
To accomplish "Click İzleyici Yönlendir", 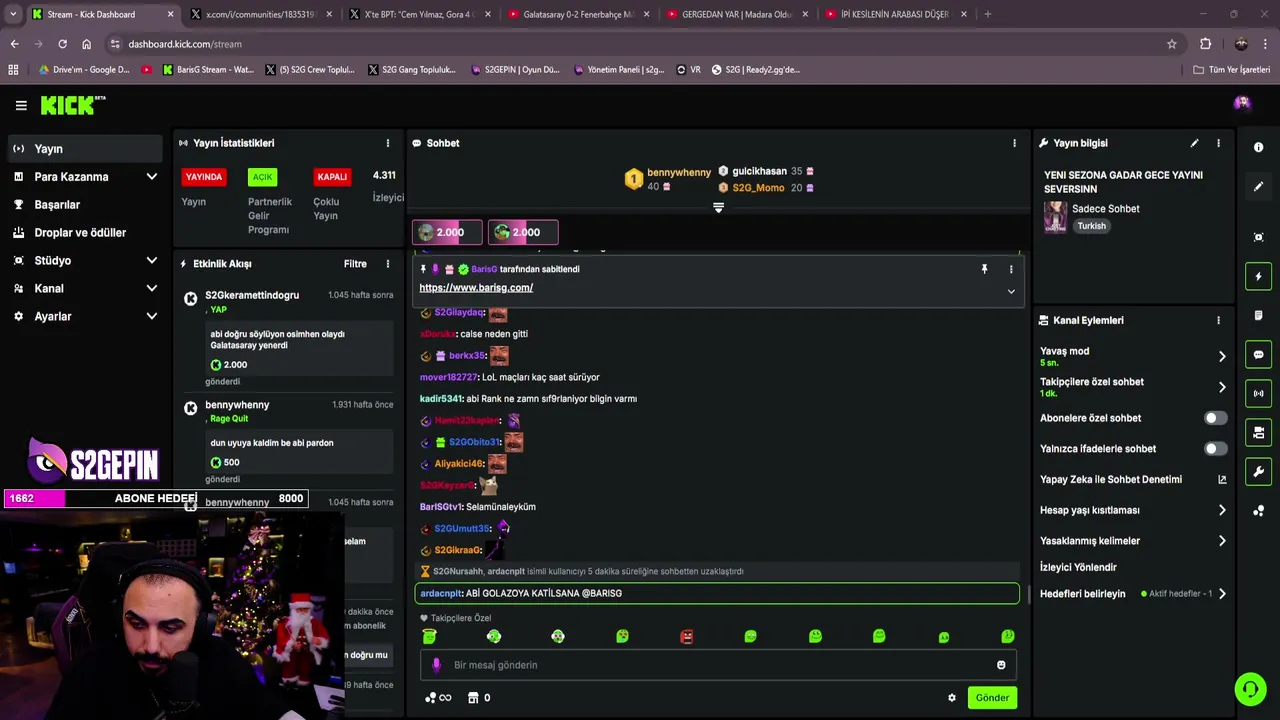I will (1078, 567).
